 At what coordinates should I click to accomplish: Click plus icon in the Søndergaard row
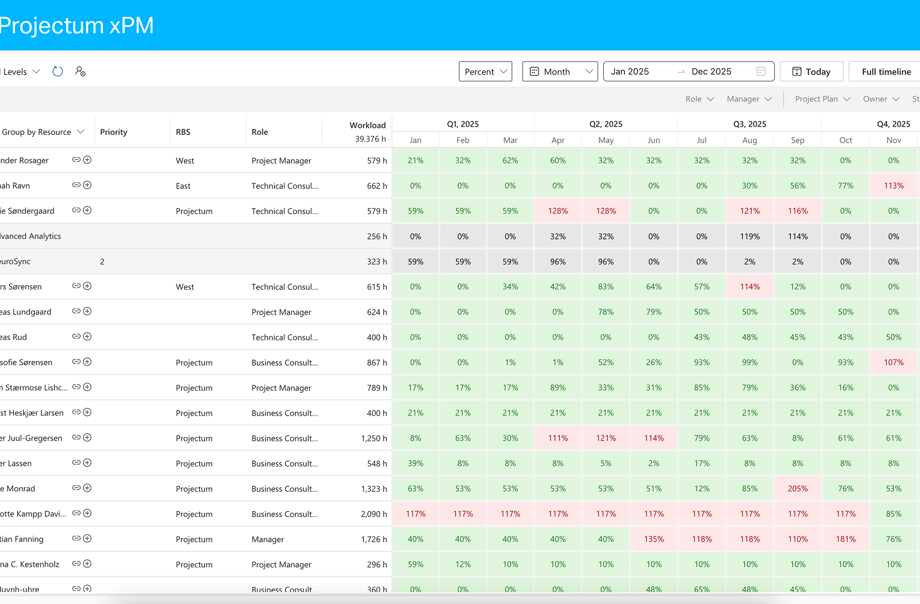click(87, 211)
